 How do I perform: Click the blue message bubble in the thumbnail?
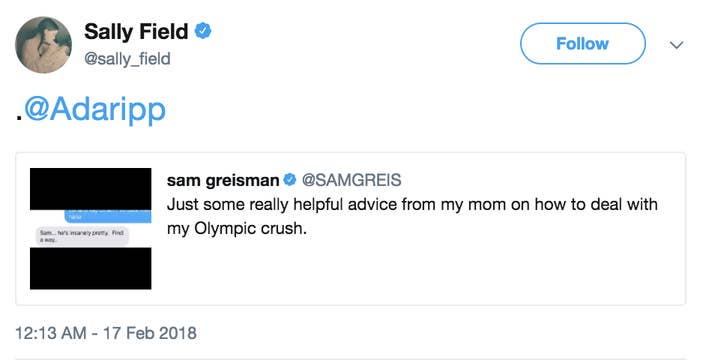107,216
